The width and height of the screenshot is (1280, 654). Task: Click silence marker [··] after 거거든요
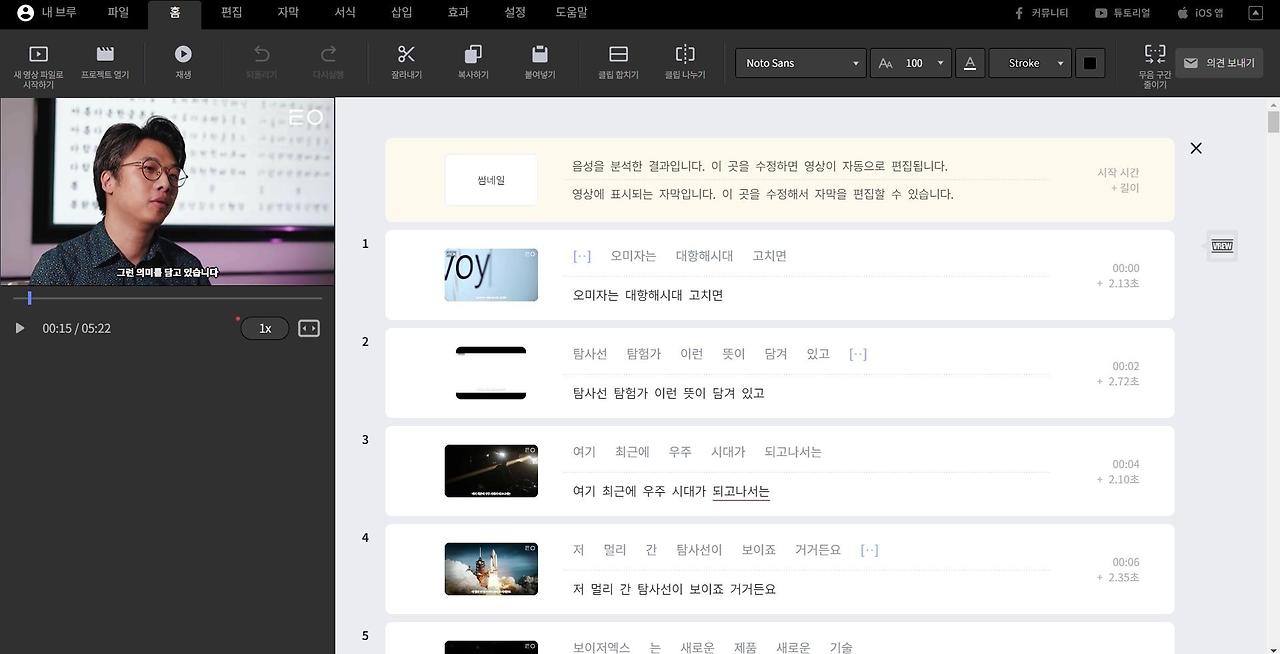tap(869, 550)
